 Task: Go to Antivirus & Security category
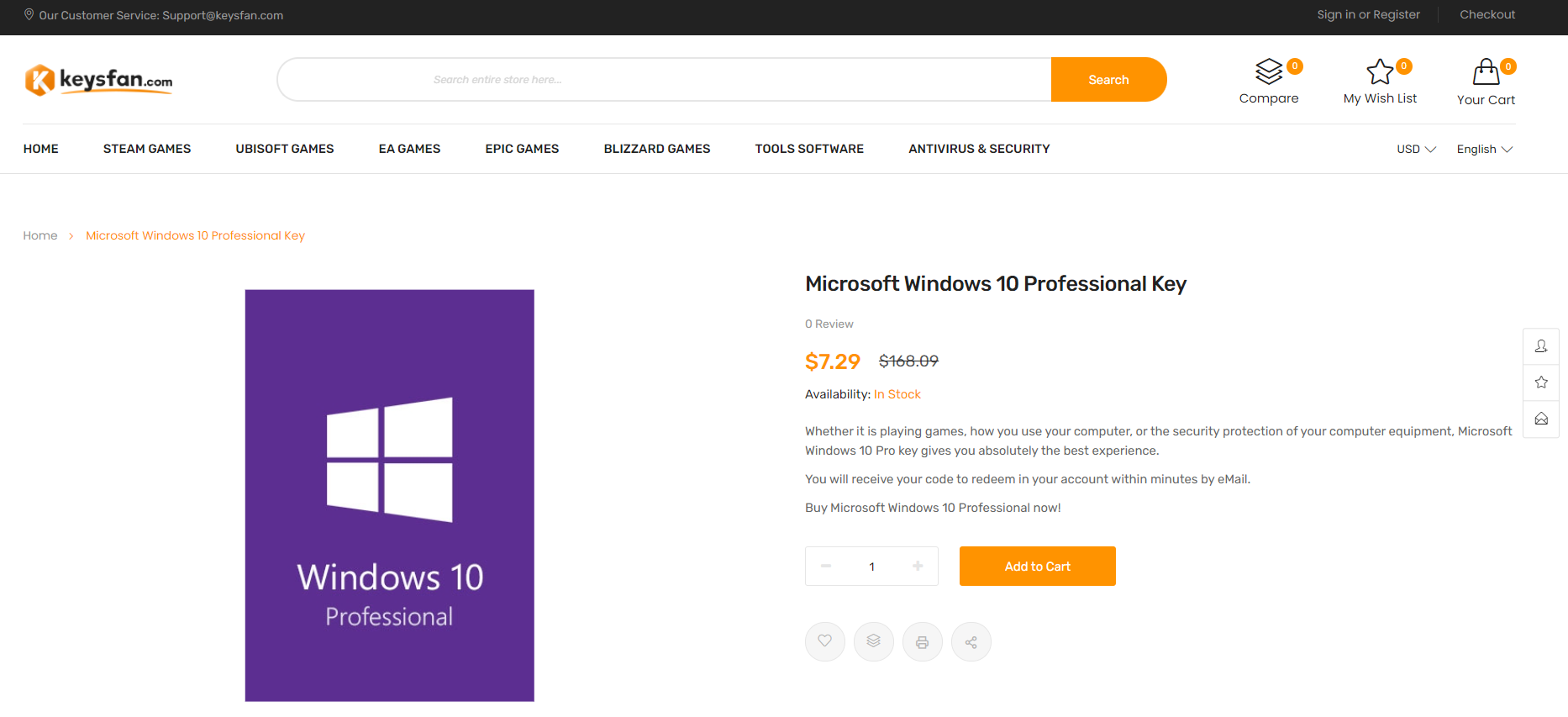979,149
